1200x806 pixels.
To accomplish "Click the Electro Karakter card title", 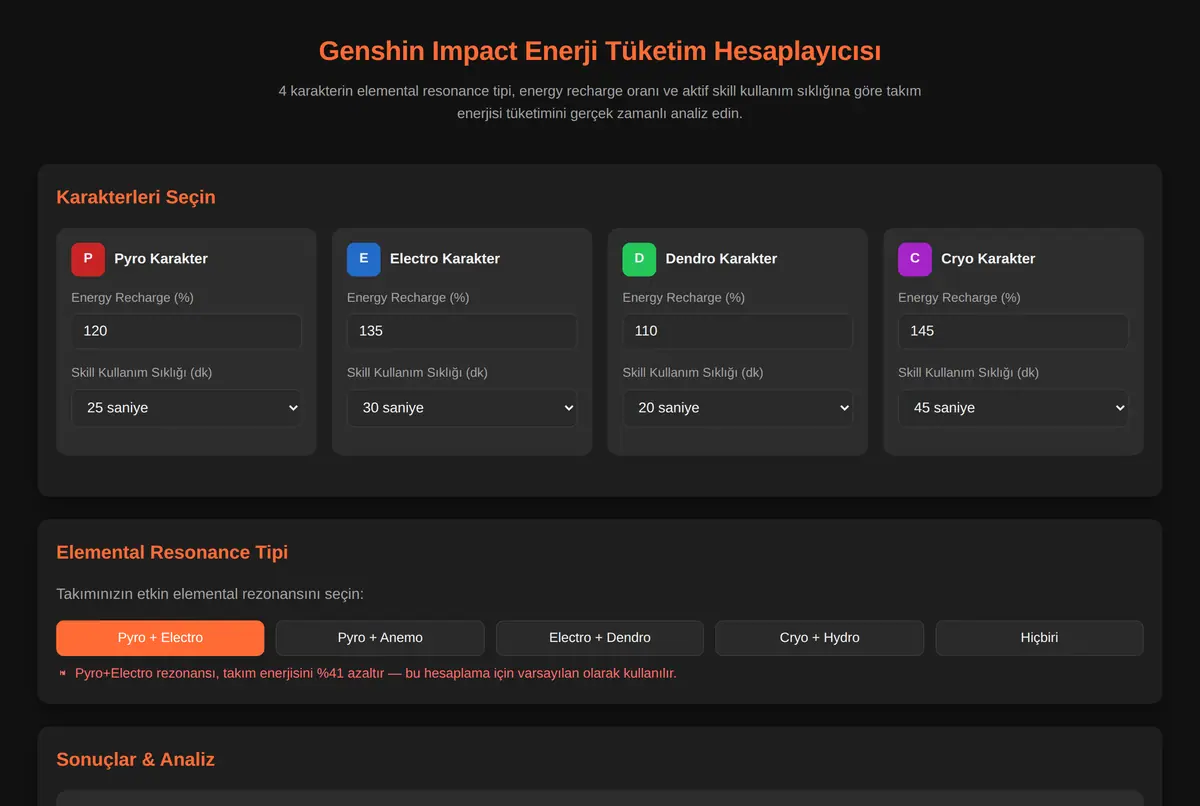I will [x=445, y=259].
